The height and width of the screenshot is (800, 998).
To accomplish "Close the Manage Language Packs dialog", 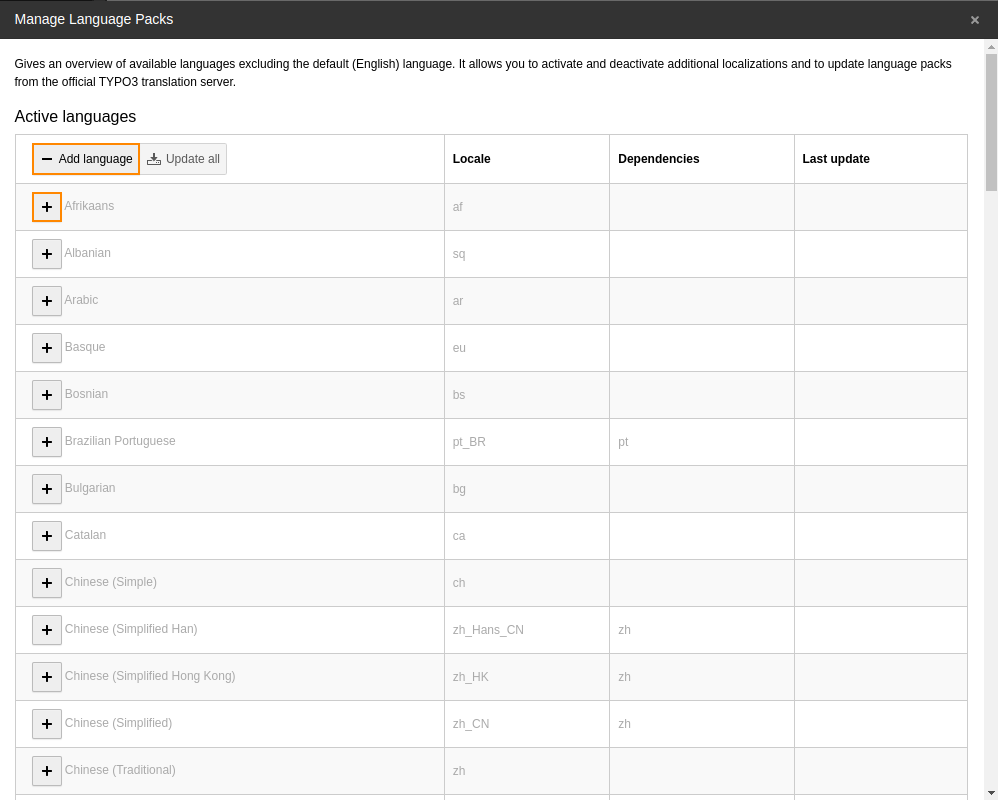I will click(x=974, y=20).
